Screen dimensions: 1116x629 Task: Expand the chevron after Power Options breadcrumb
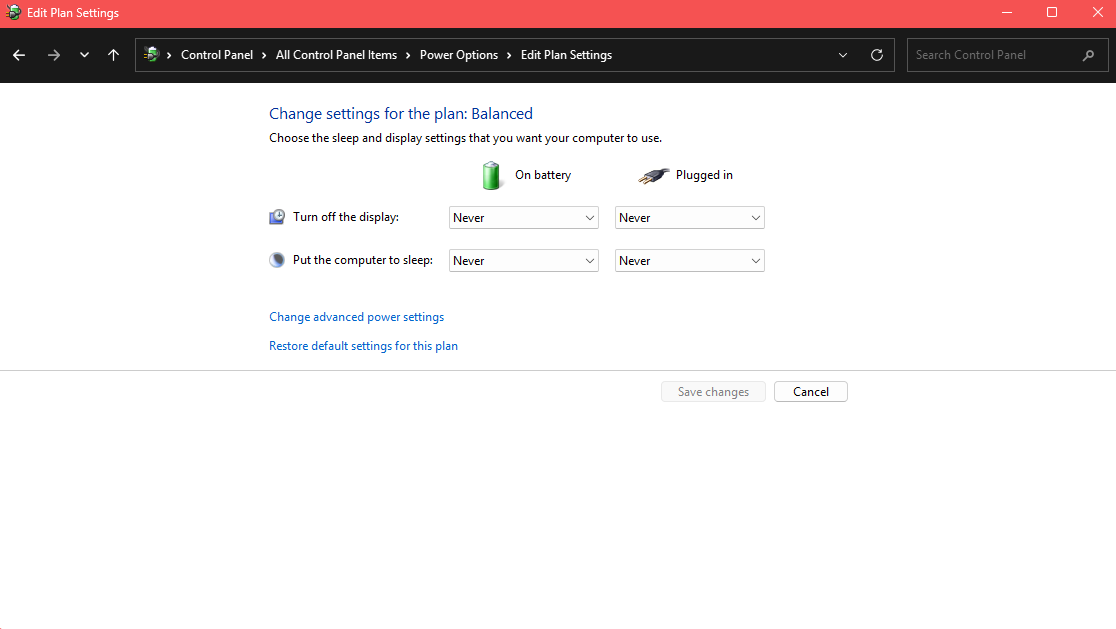(x=509, y=55)
